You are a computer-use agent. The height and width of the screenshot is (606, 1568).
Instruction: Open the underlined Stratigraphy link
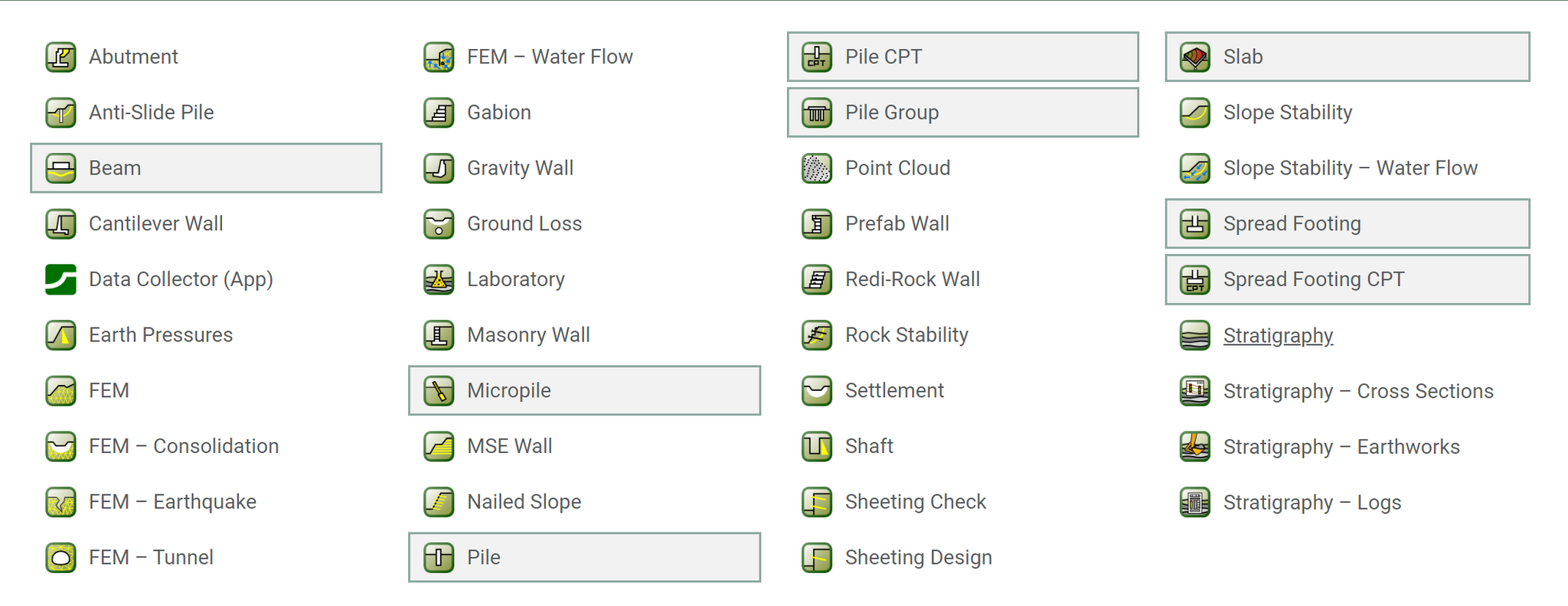coord(1278,336)
